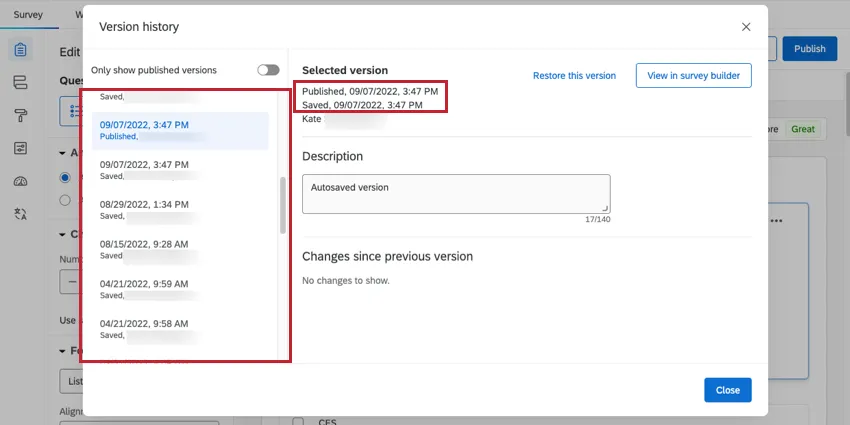The image size is (850, 425).
Task: Click into the Description text box
Action: pyautogui.click(x=455, y=193)
